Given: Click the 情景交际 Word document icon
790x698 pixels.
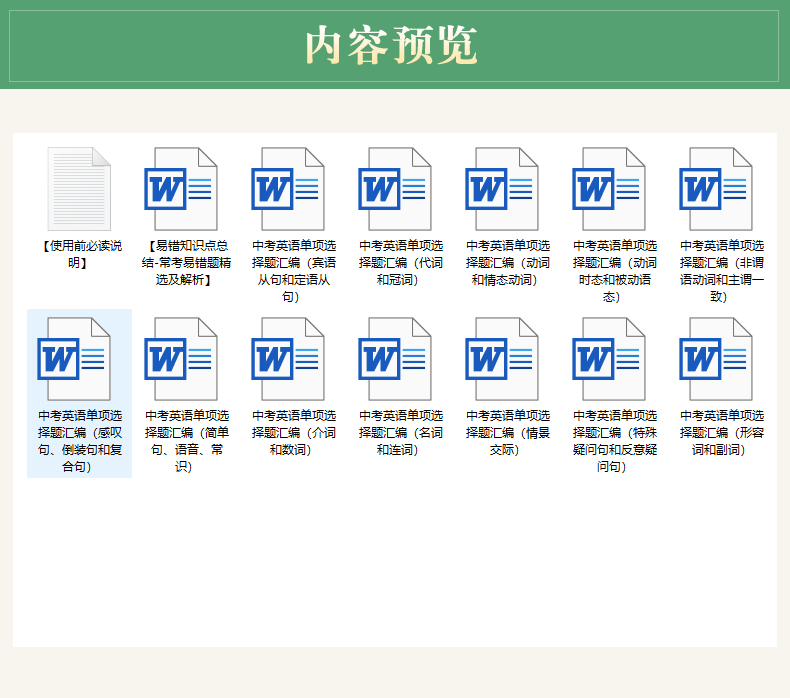Looking at the screenshot, I should (502, 359).
